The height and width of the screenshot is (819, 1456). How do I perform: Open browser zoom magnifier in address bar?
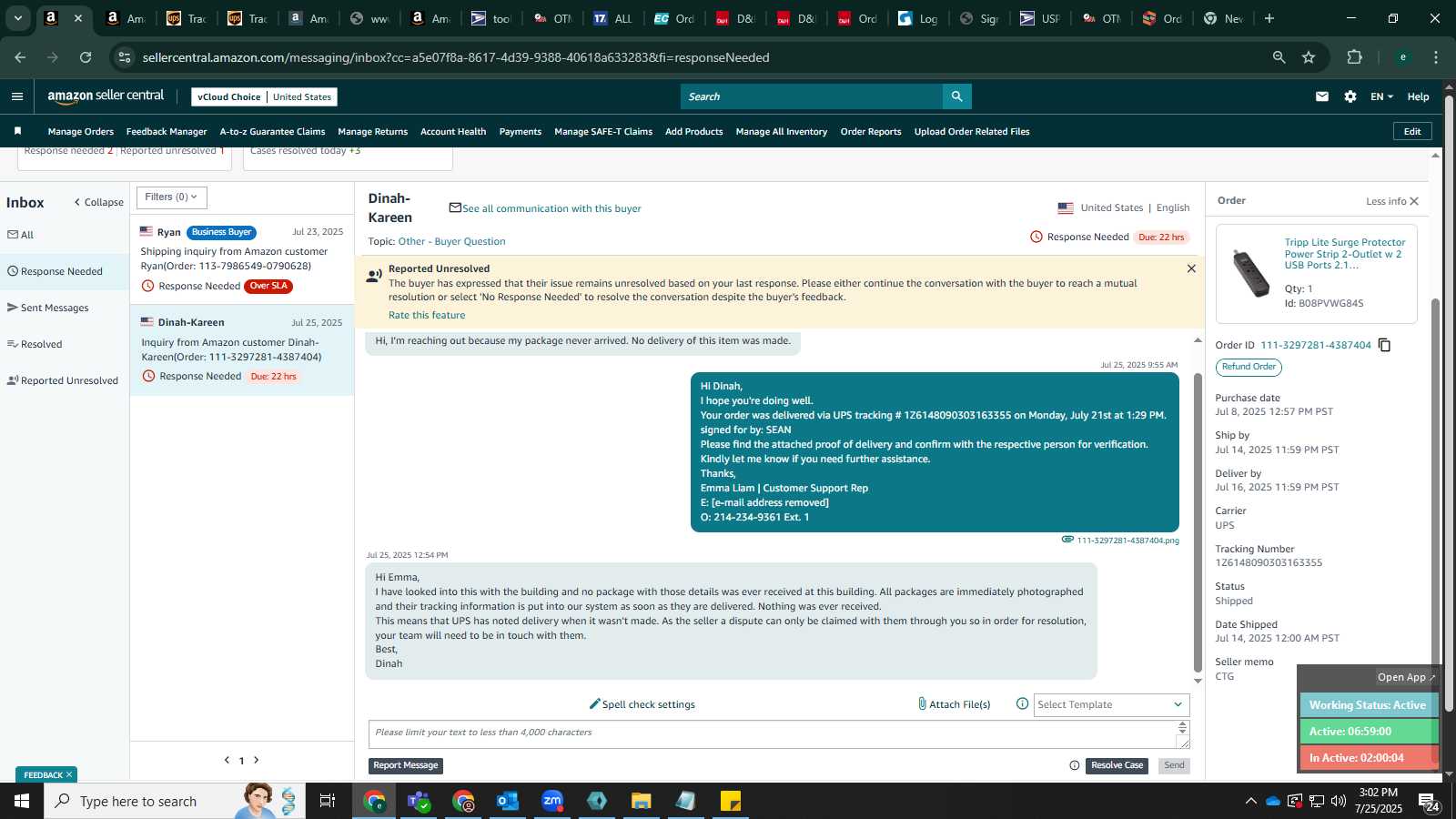pos(1279,57)
